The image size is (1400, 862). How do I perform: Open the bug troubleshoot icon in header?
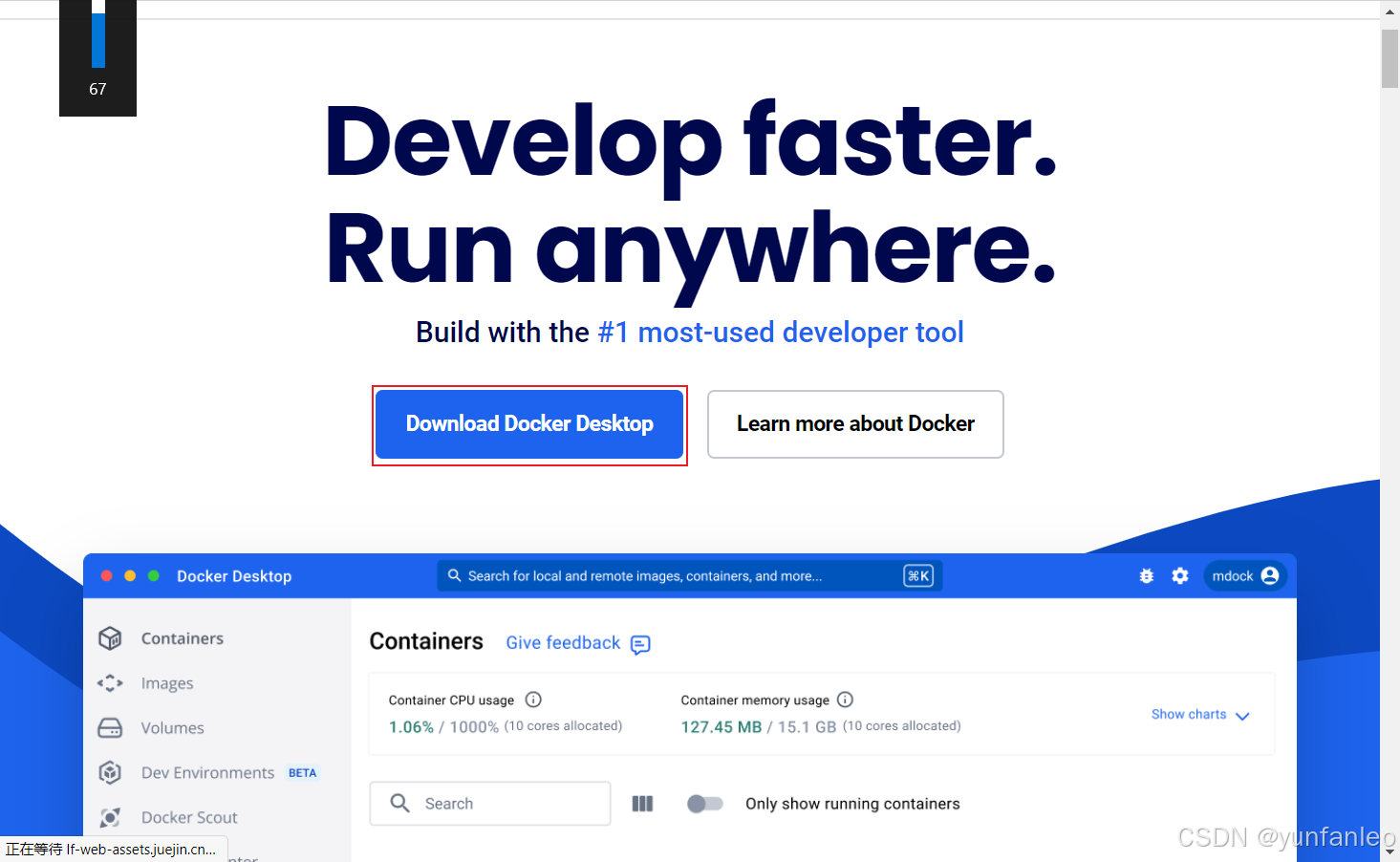click(x=1147, y=576)
